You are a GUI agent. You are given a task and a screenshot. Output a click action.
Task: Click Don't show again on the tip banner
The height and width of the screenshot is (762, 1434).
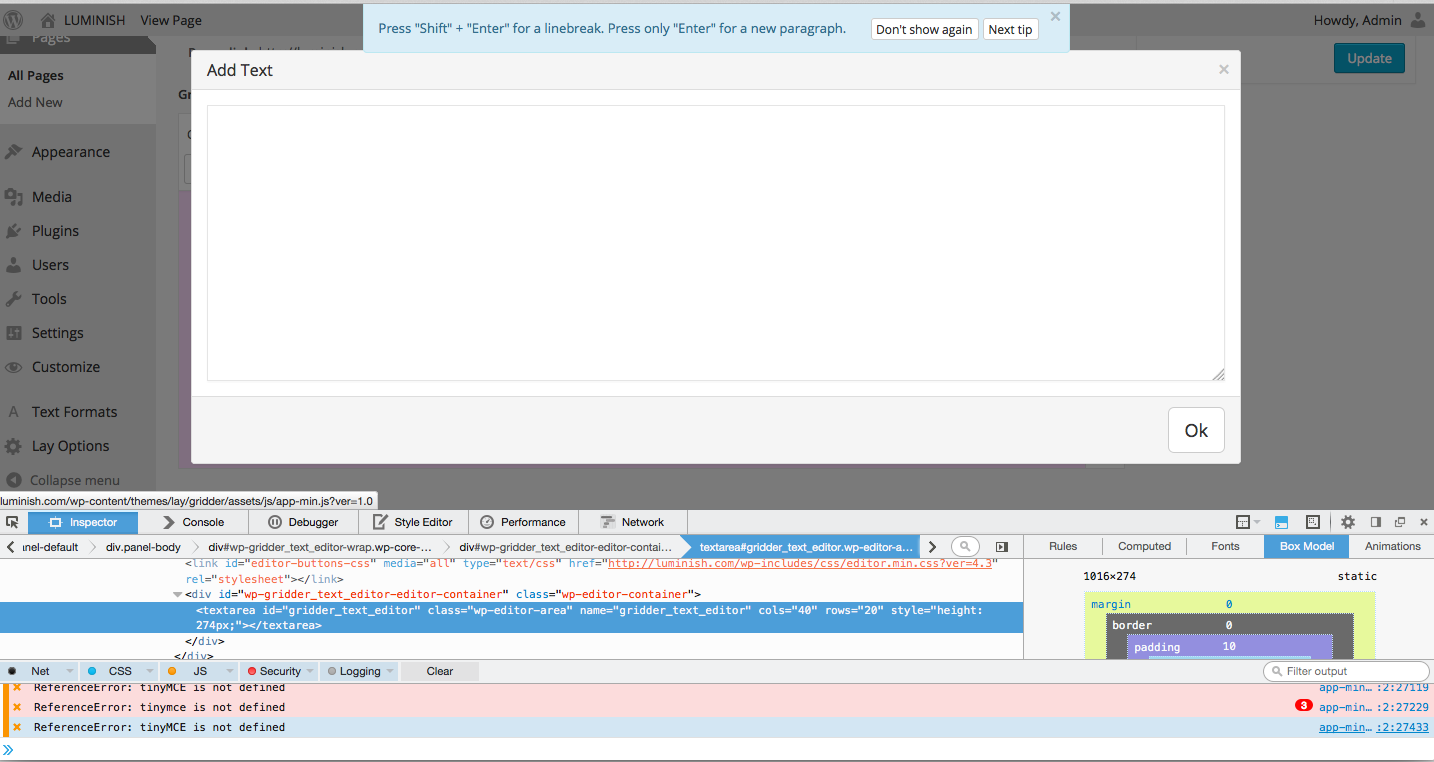click(x=924, y=29)
